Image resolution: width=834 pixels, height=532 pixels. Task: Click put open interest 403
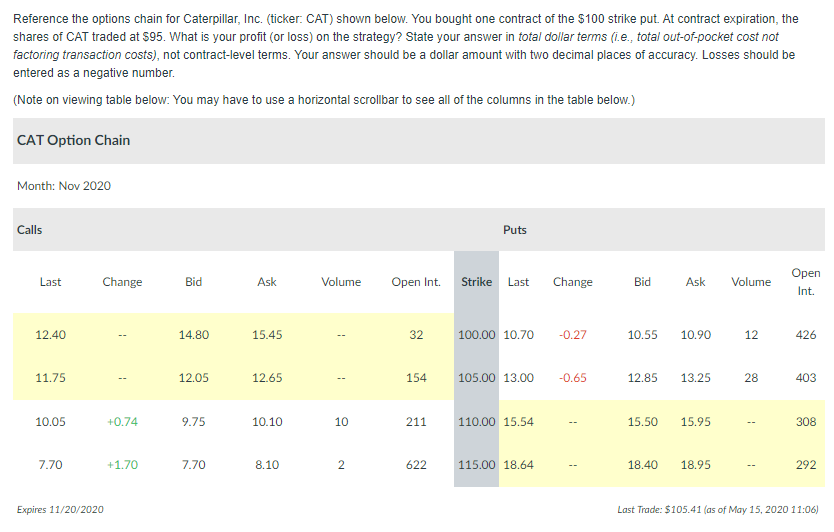(x=805, y=378)
